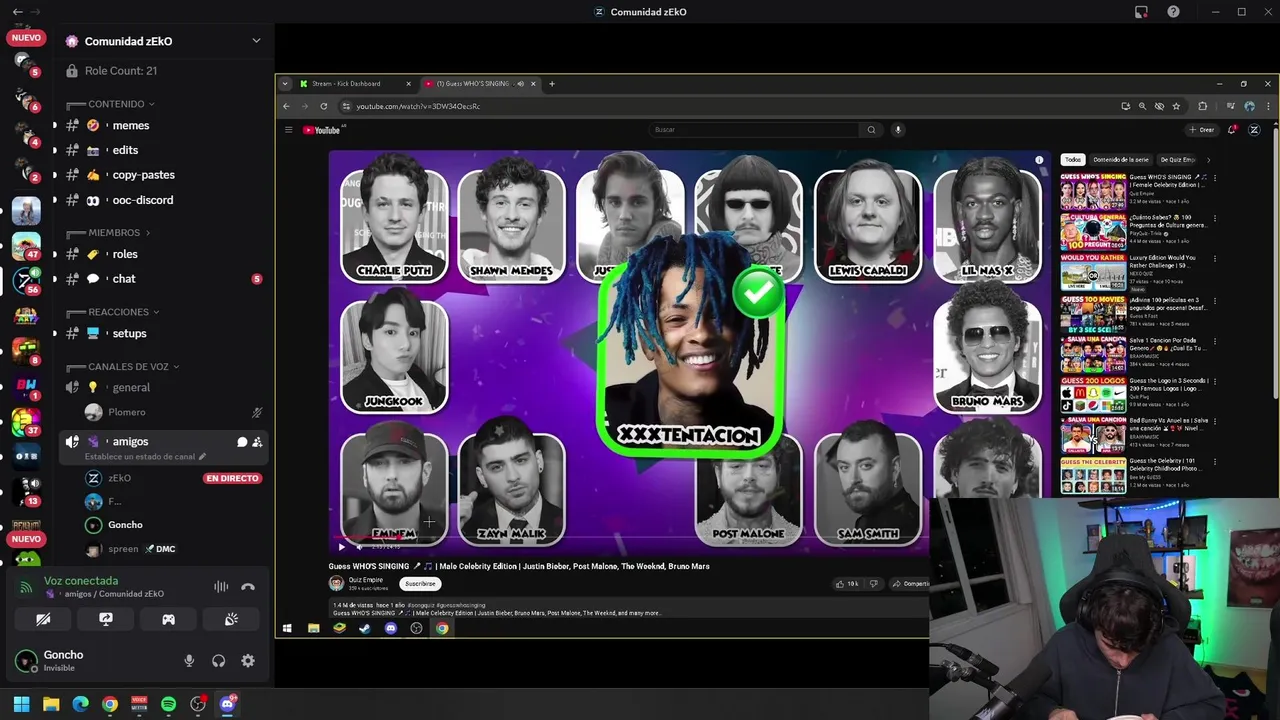Select the Todos filter chip
1280x720 pixels.
1073,160
